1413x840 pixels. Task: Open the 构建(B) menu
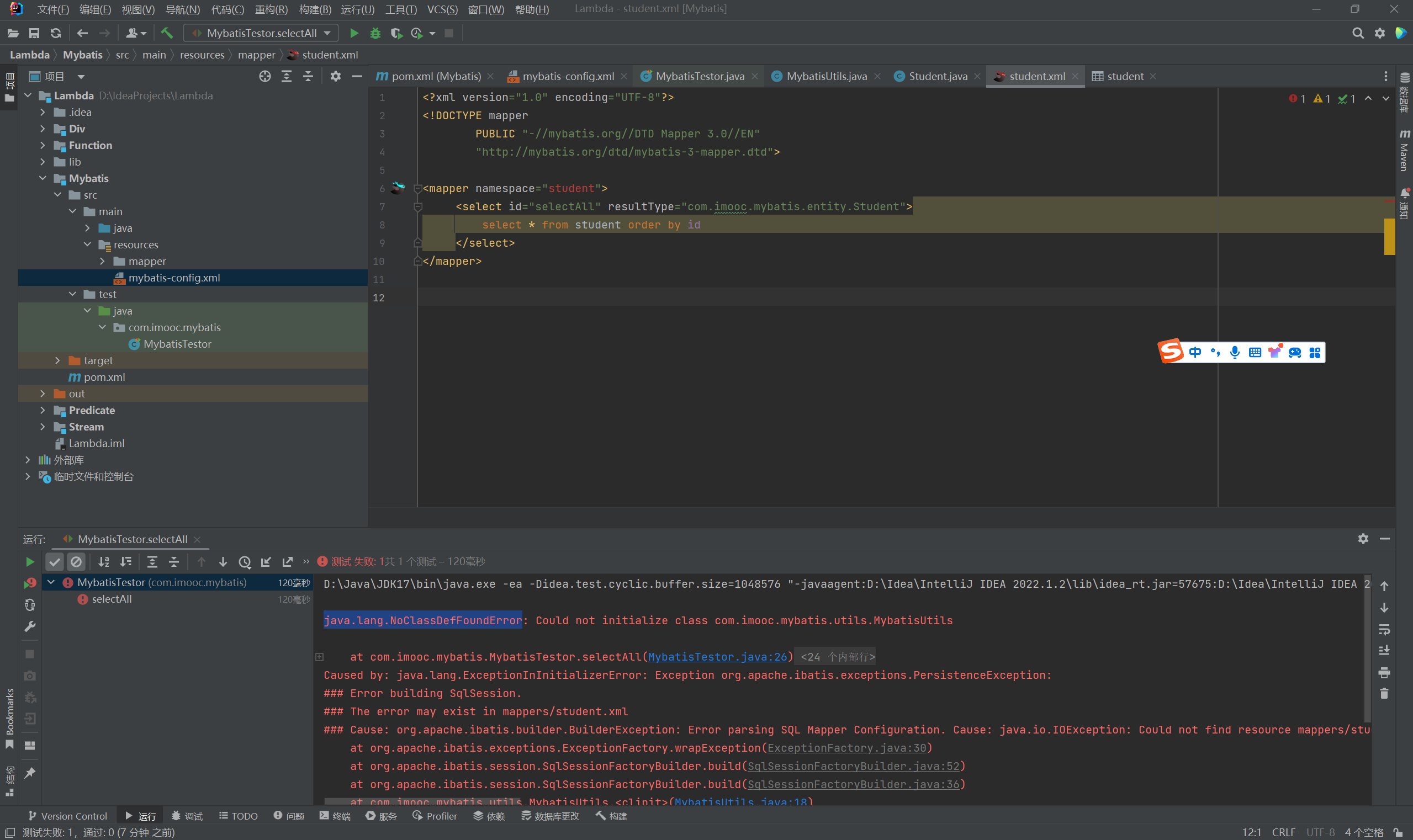(x=314, y=9)
